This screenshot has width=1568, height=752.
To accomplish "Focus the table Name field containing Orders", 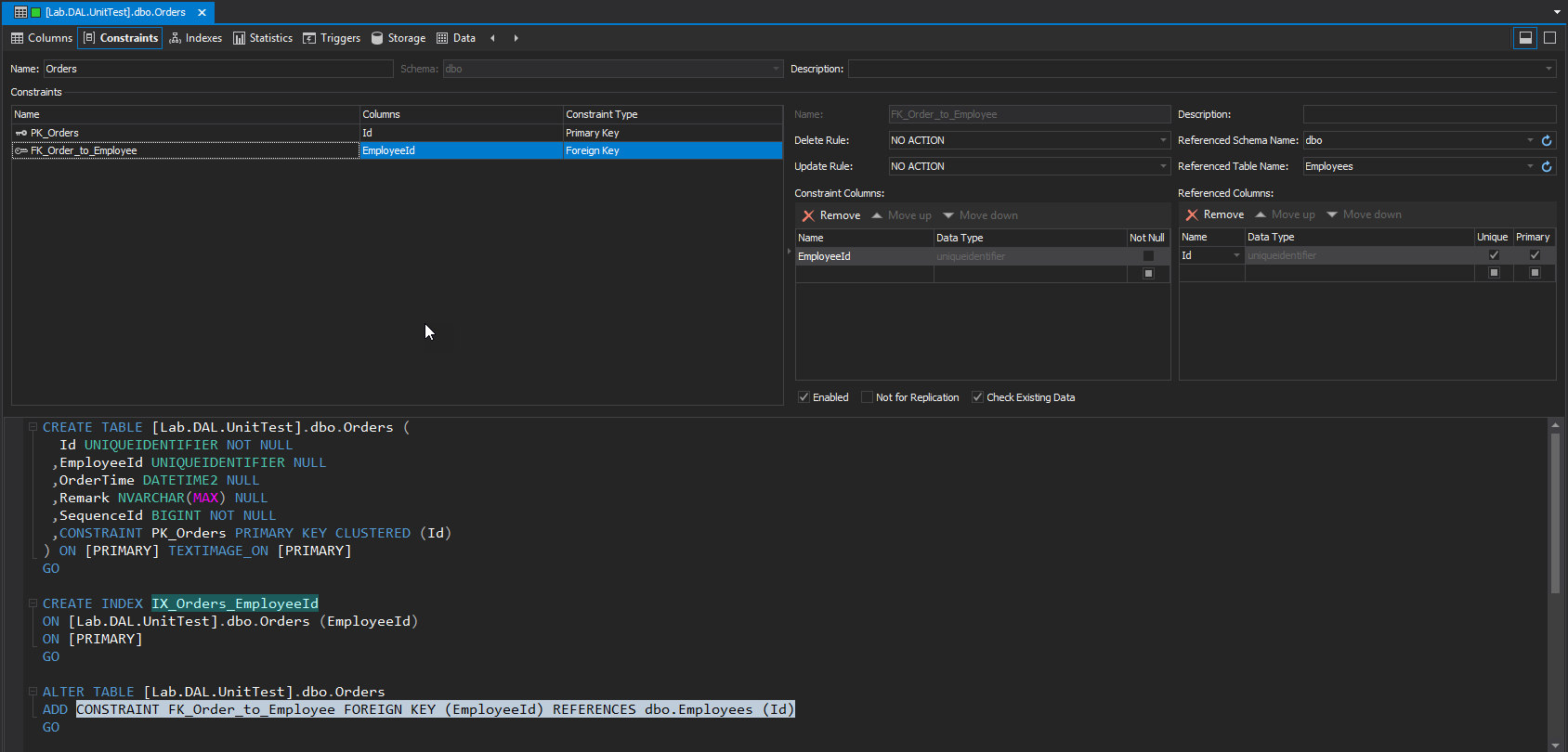I will point(218,69).
